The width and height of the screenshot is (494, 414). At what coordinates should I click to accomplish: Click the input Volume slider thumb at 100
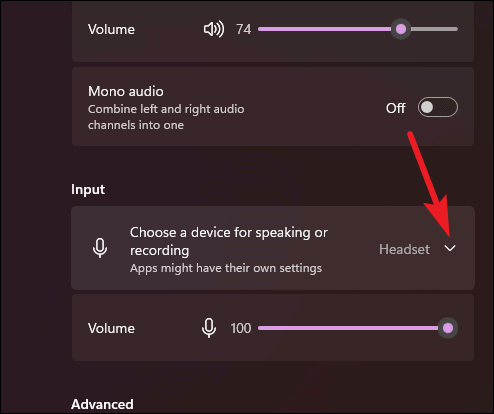point(448,328)
